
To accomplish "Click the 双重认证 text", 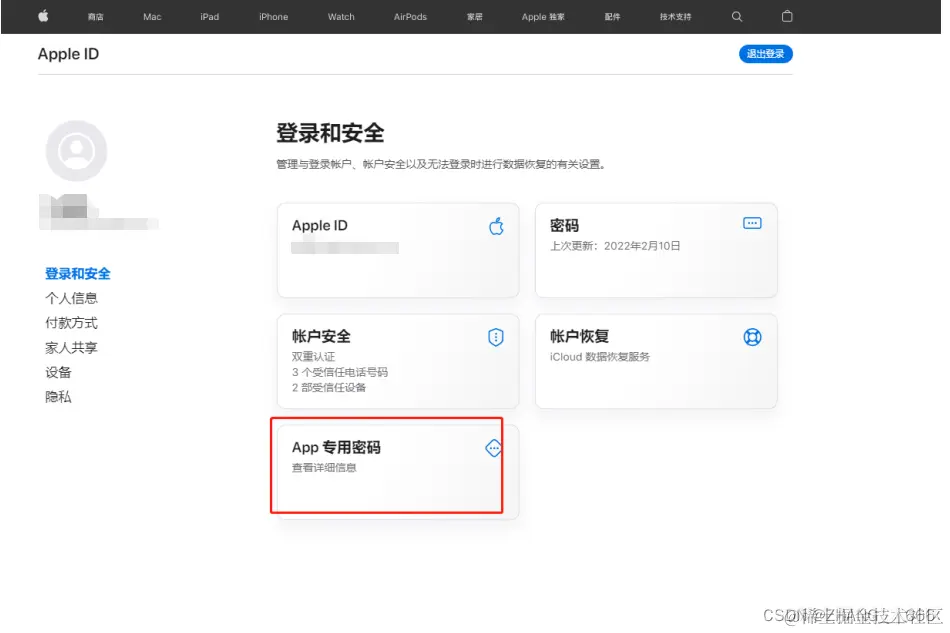I will tap(313, 357).
